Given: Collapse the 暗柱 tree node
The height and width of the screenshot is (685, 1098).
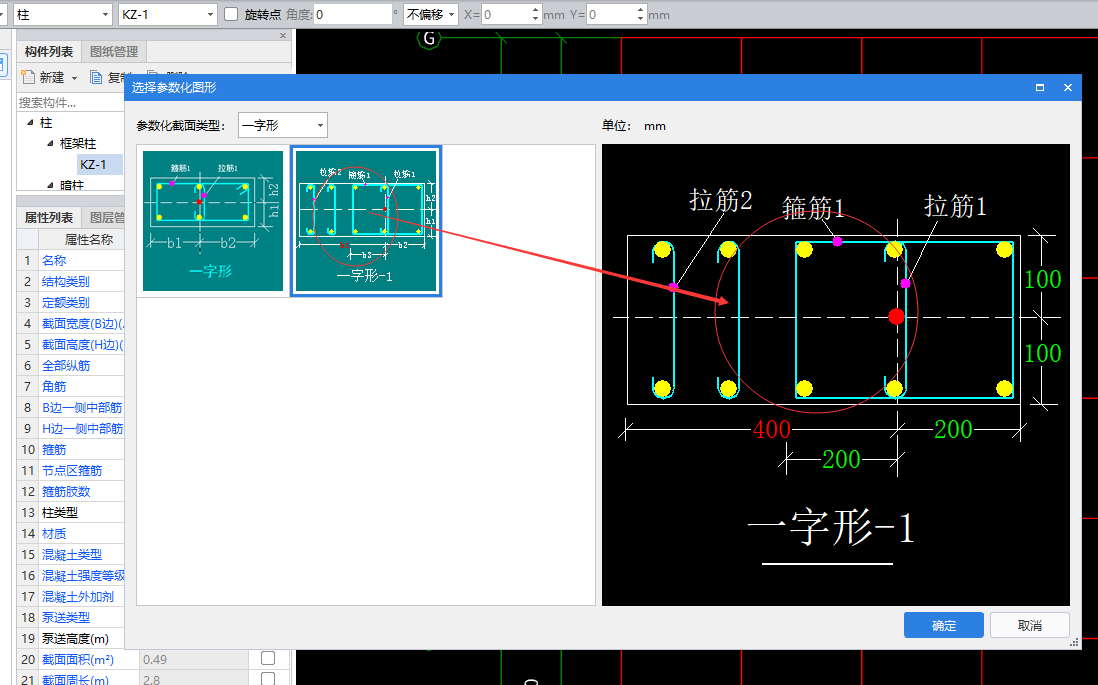Looking at the screenshot, I should 50,185.
